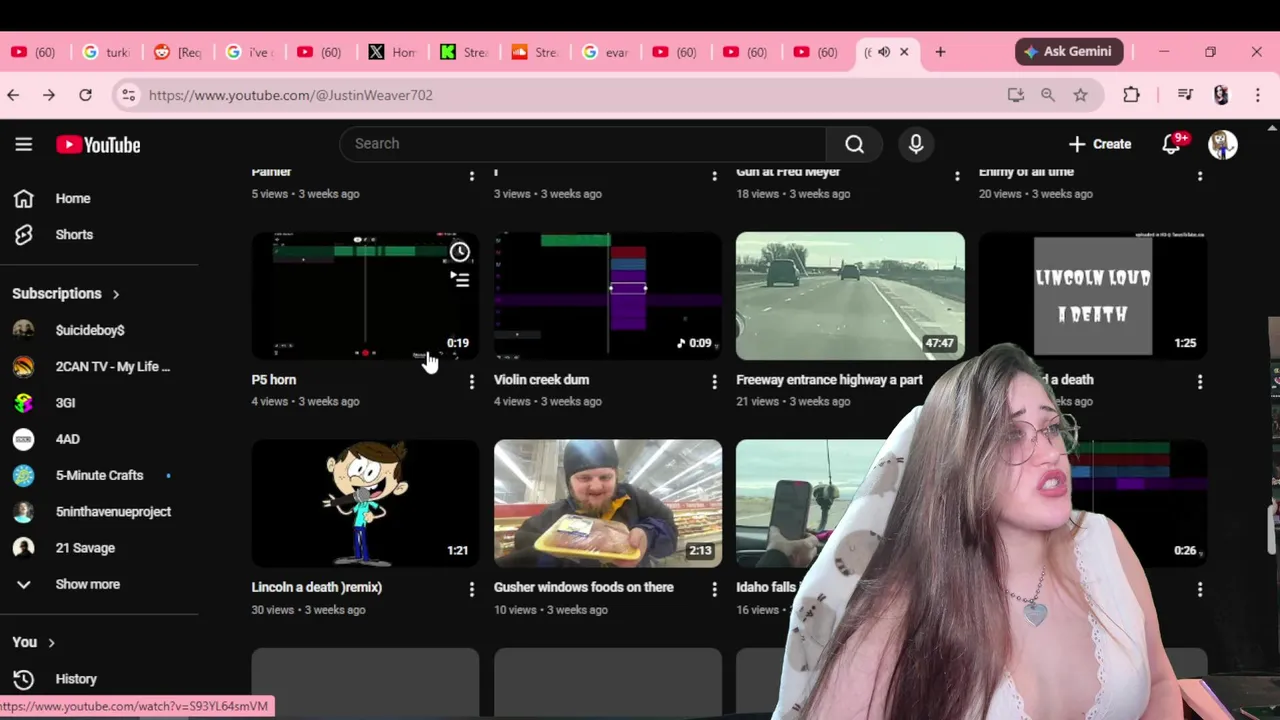Open options for Lincoln a death )remix)
The image size is (1280, 720).
tap(472, 590)
